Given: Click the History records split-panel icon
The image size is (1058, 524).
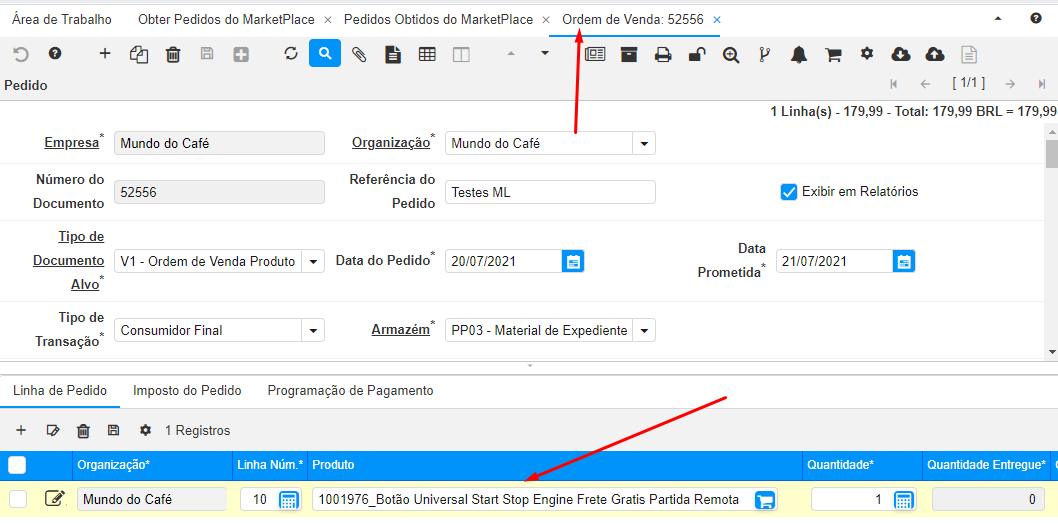Looking at the screenshot, I should [461, 54].
